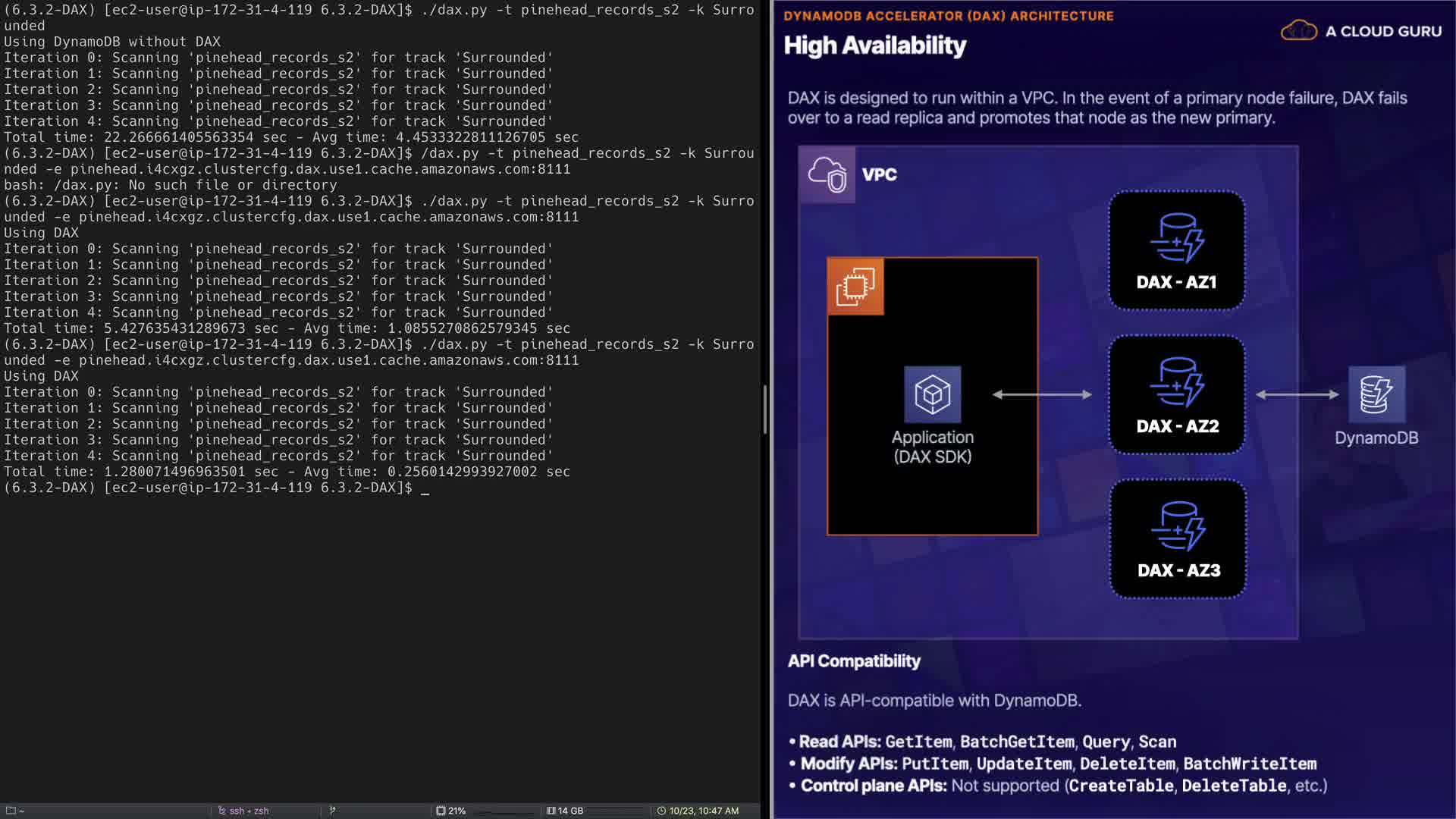Viewport: 1456px width, 819px height.
Task: Click the arrow between DAX-AZ2 and DynamoDB
Action: [1297, 394]
